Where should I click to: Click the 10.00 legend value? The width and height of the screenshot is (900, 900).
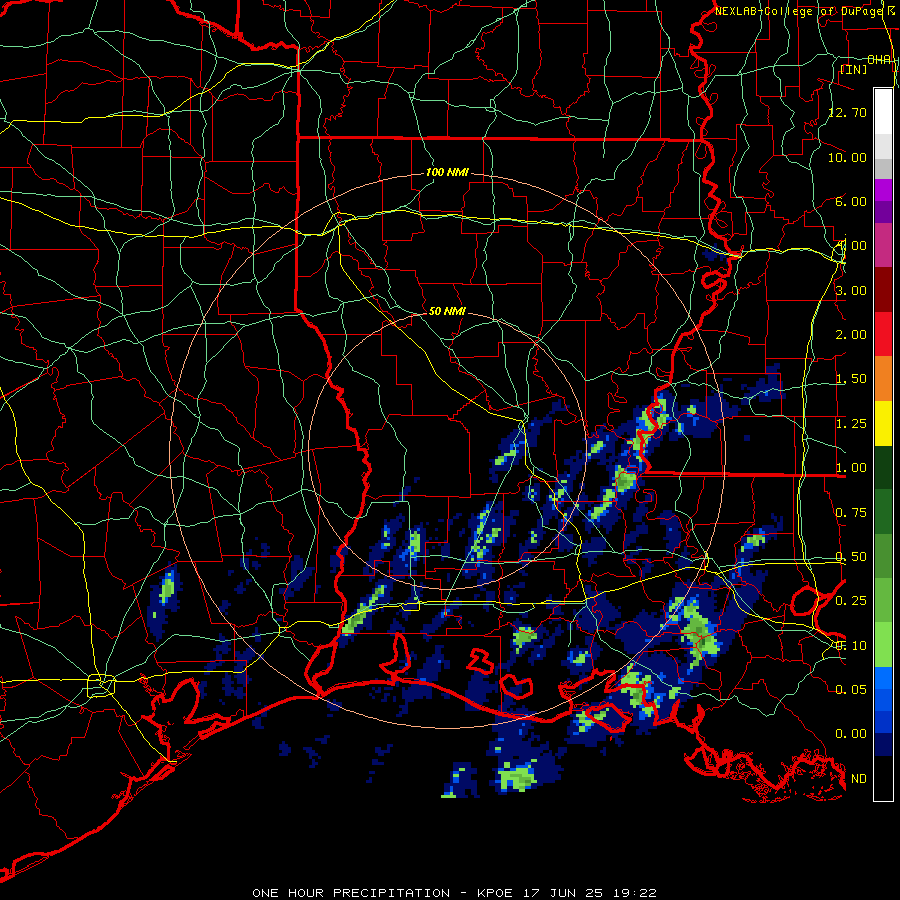[847, 157]
